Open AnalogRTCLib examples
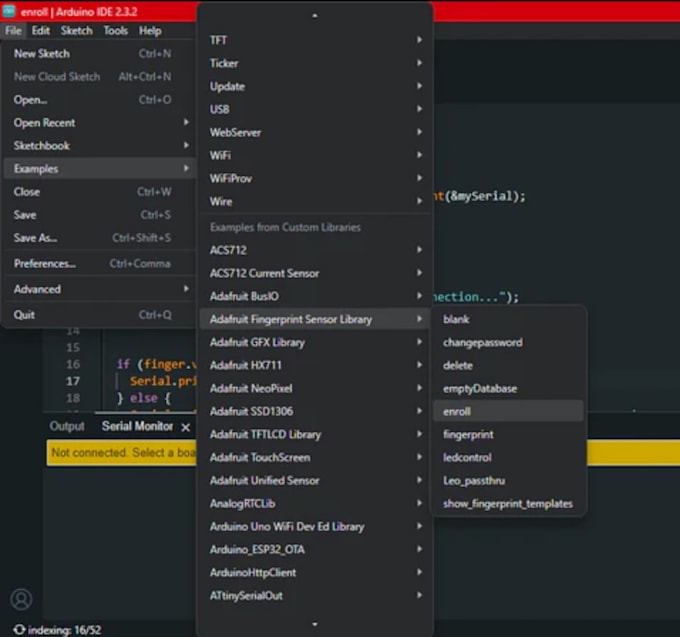The width and height of the screenshot is (680, 637). [315, 503]
